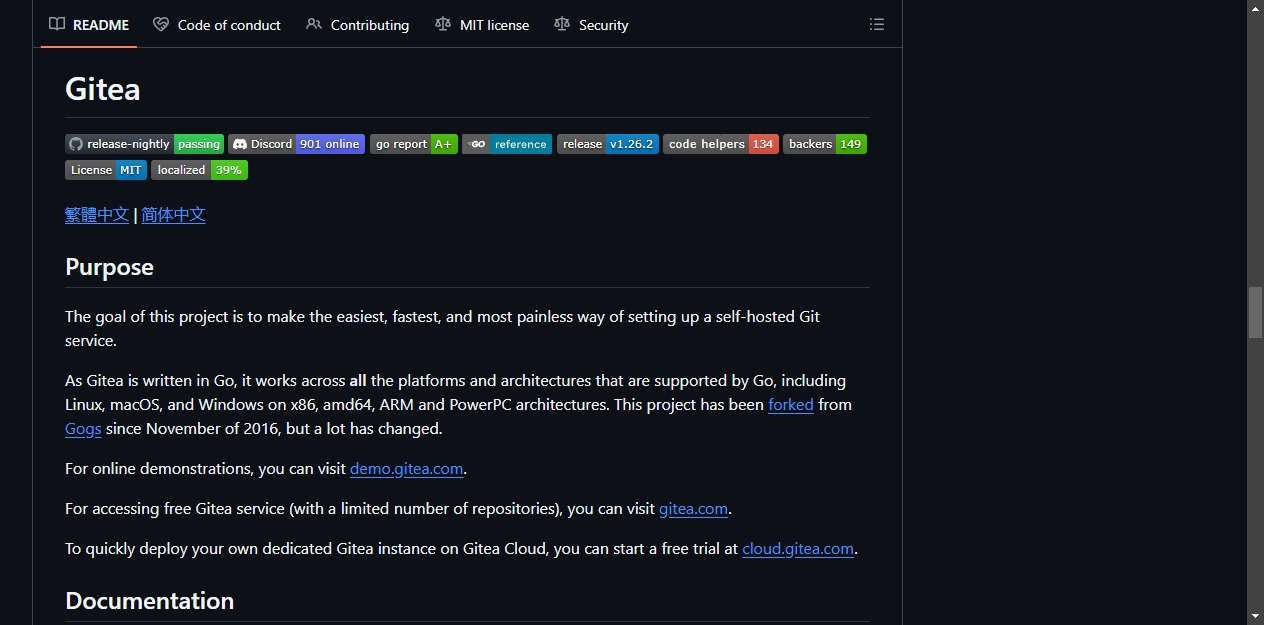Open the Security tab
Image resolution: width=1264 pixels, height=625 pixels.
click(591, 25)
